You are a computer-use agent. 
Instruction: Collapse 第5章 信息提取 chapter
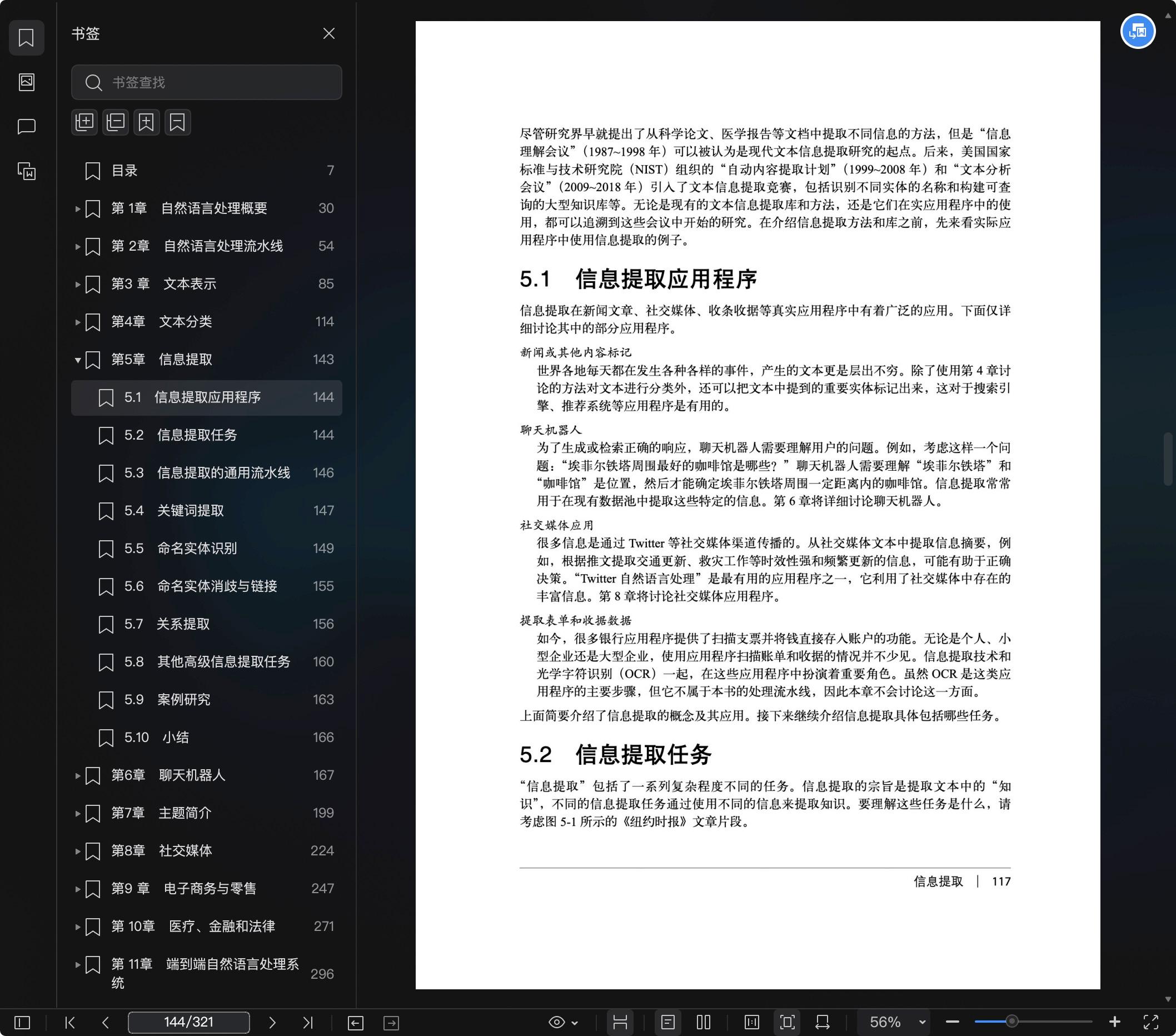pyautogui.click(x=77, y=360)
